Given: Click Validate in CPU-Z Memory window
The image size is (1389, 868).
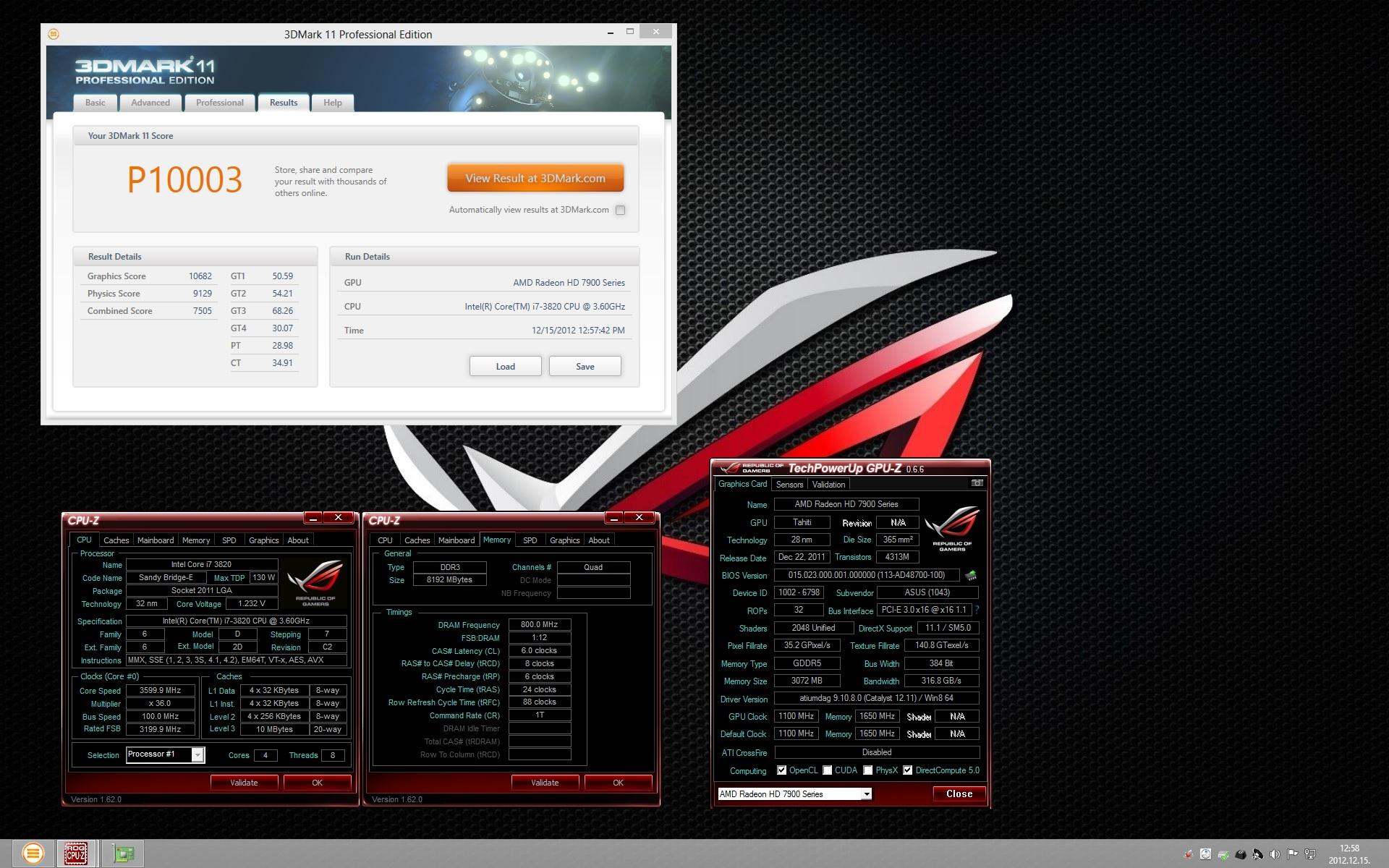Looking at the screenshot, I should click(x=545, y=783).
